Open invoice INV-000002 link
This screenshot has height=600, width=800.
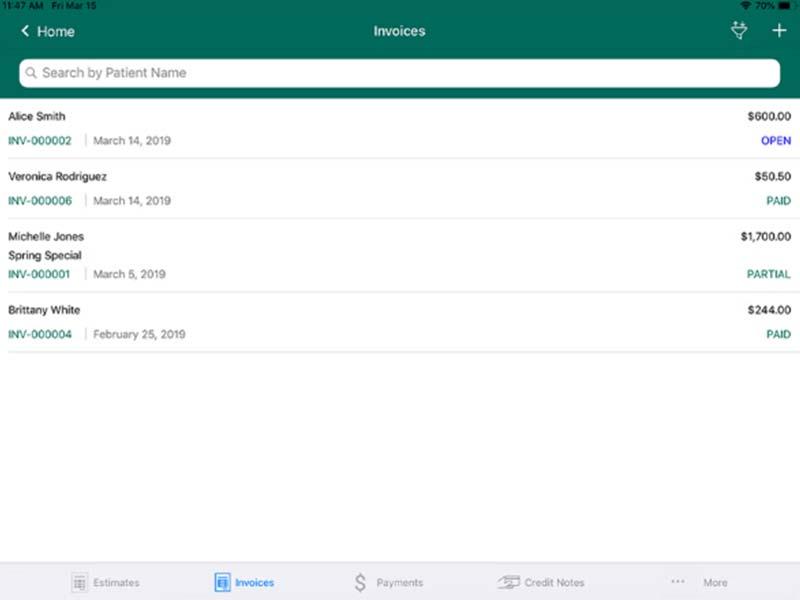(40, 141)
